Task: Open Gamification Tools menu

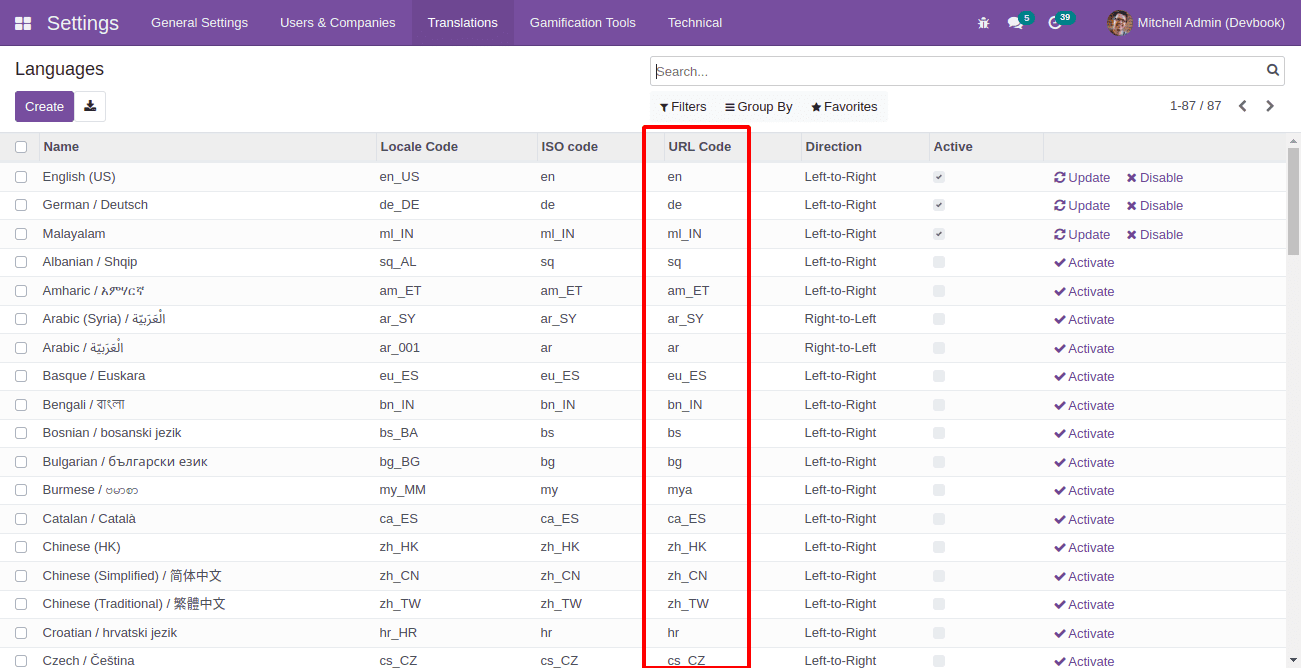Action: pos(583,22)
